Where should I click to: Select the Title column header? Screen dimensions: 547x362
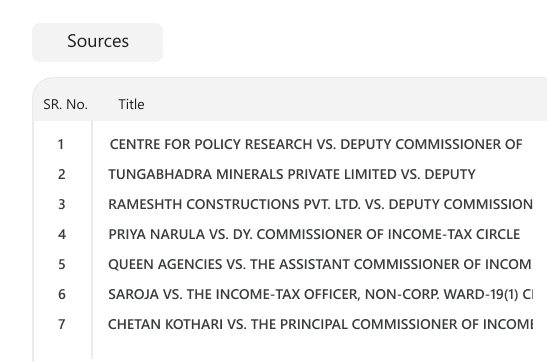click(131, 104)
